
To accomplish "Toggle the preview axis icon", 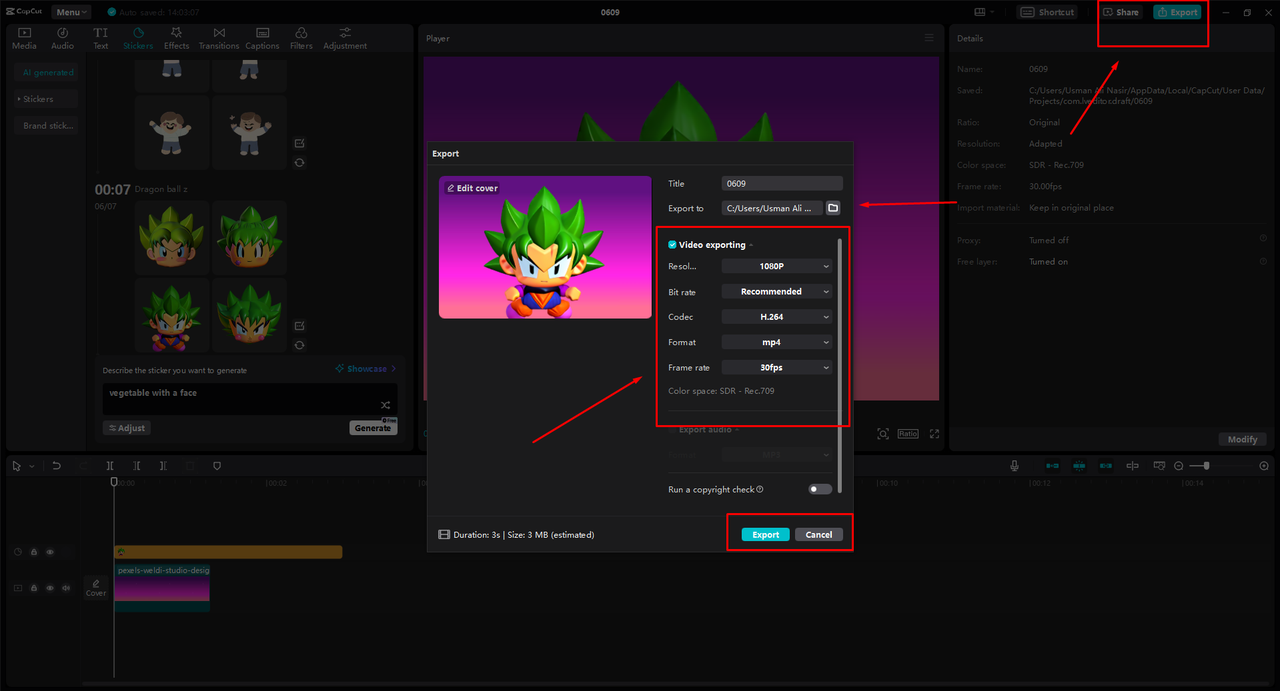I will pos(1133,466).
